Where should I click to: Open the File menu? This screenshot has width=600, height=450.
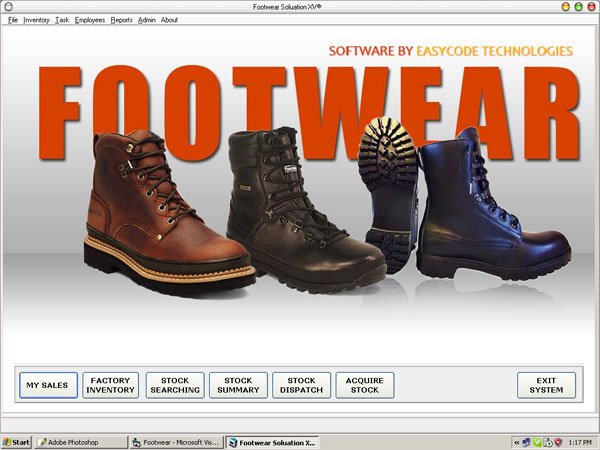(13, 19)
